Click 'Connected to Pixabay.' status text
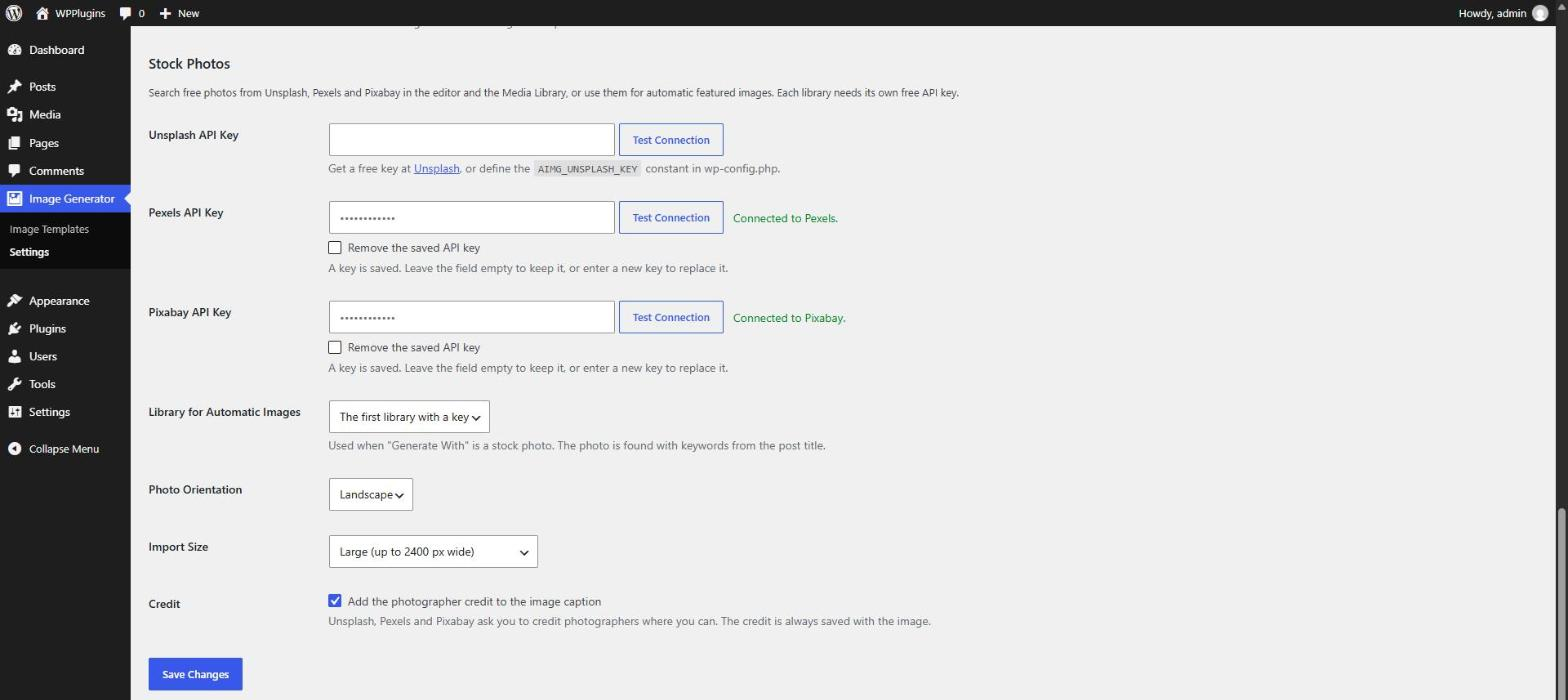Image resolution: width=1568 pixels, height=700 pixels. (789, 318)
